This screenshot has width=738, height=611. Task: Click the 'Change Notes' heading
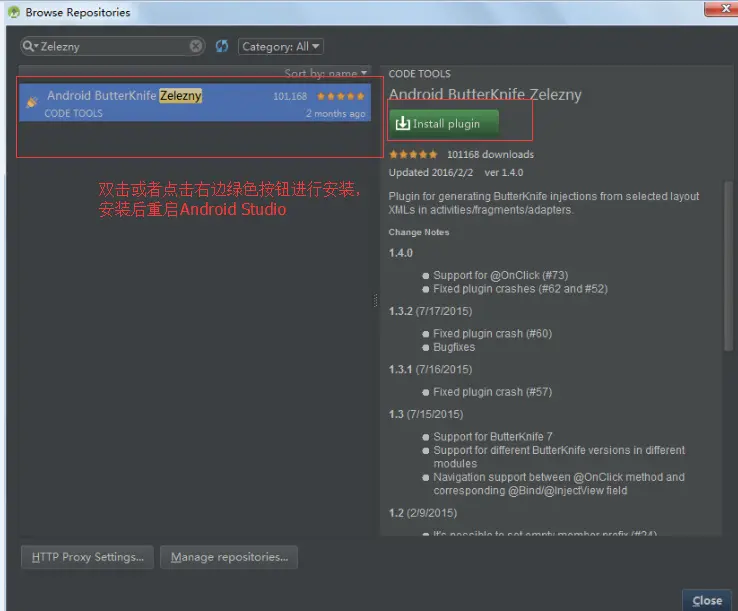click(419, 232)
